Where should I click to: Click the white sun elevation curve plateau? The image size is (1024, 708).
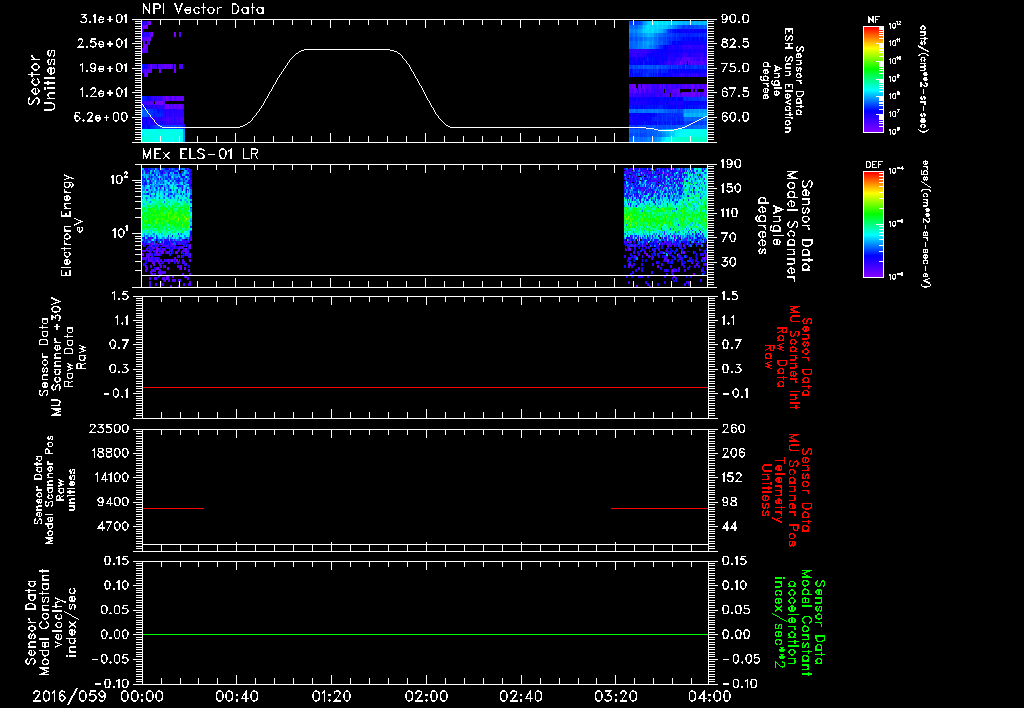click(346, 50)
